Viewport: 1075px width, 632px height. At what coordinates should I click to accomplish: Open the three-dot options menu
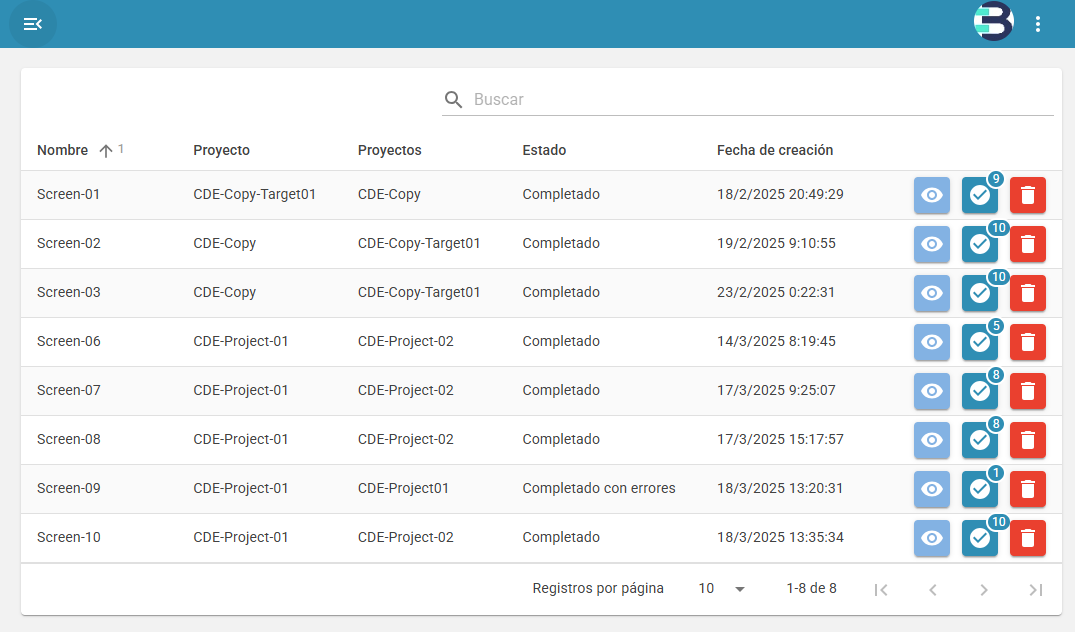point(1038,24)
